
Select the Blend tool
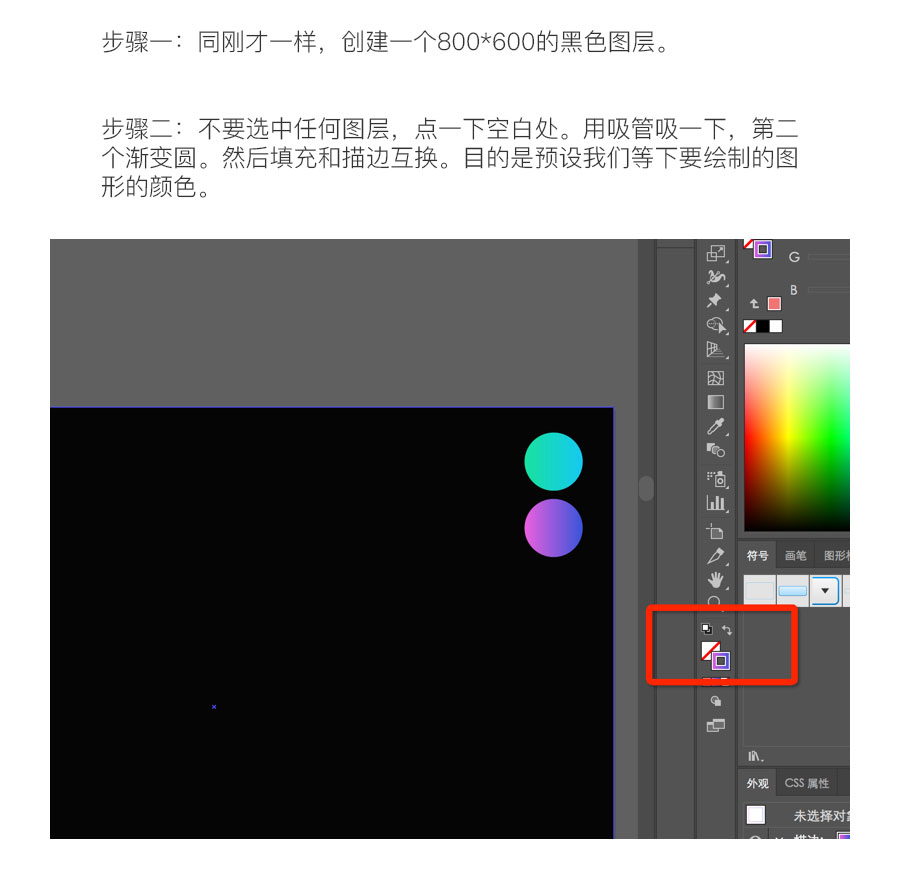click(716, 450)
